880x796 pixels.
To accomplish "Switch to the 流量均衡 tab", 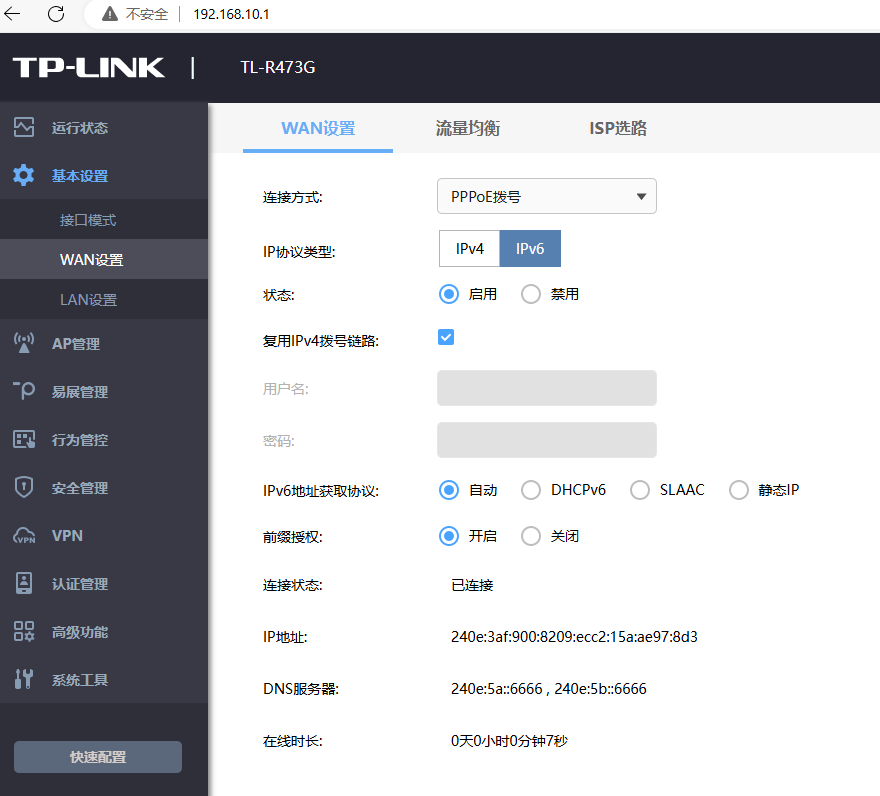I will (467, 128).
